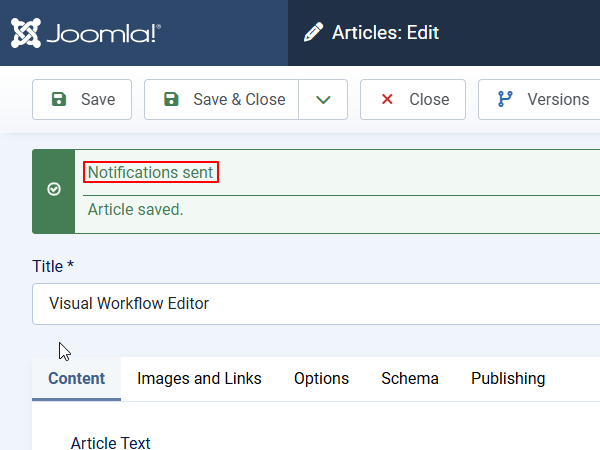Screen dimensions: 600x450
Task: Select the Options tab
Action: point(321,378)
